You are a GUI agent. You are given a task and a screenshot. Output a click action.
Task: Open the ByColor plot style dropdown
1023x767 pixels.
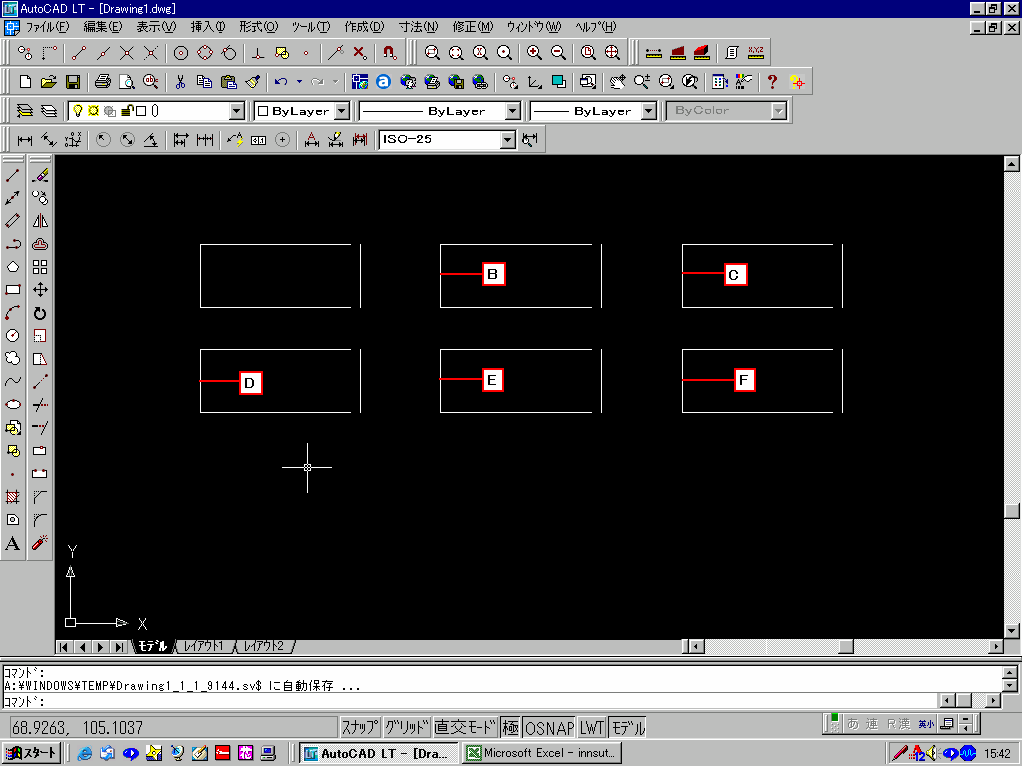coord(778,112)
